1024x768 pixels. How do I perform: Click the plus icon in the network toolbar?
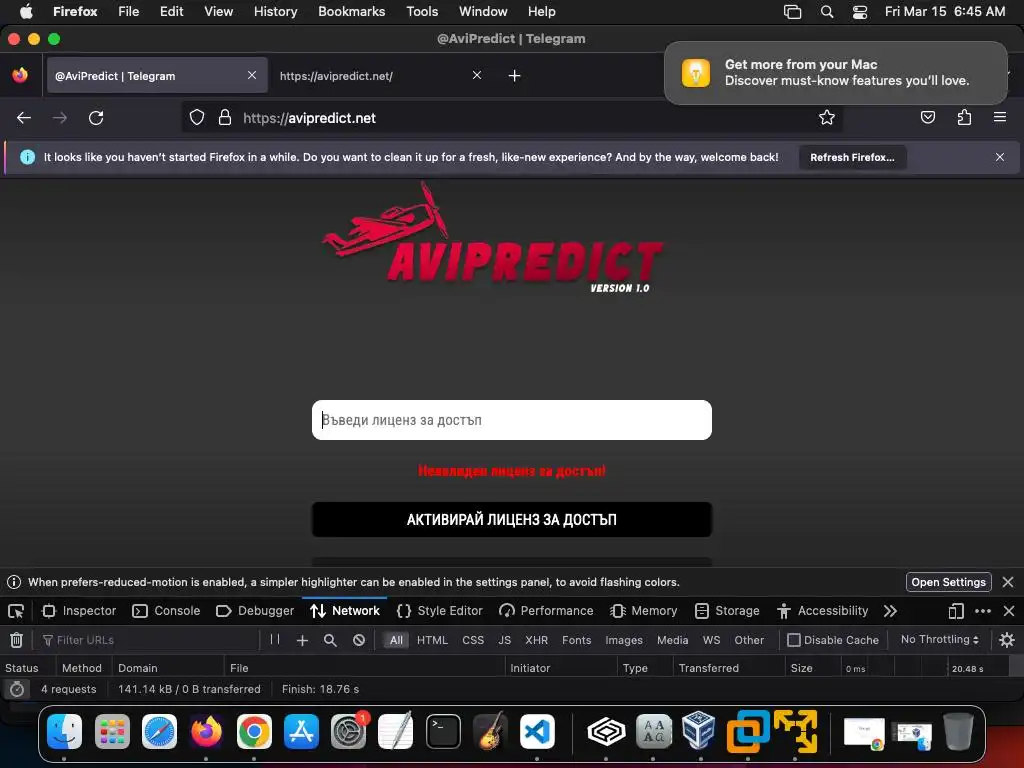click(x=302, y=640)
